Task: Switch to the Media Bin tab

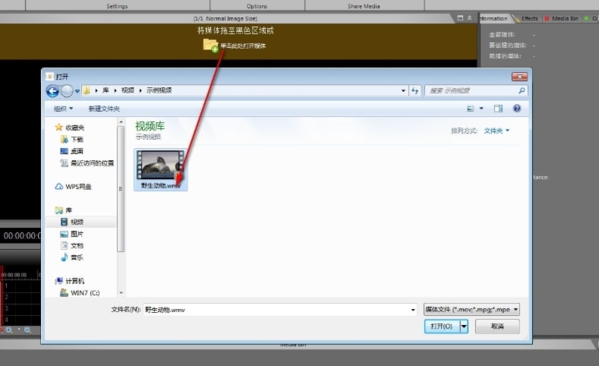Action: coord(562,18)
